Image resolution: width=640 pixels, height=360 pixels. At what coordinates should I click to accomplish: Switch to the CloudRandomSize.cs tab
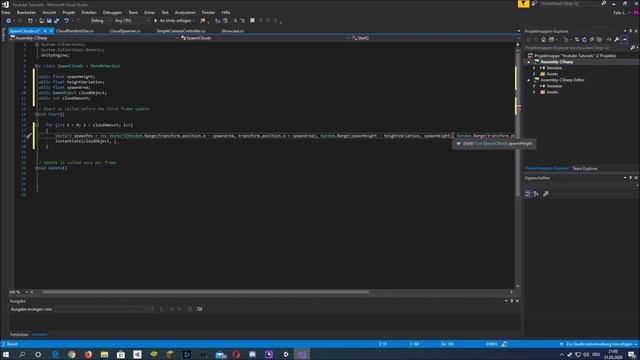75,31
